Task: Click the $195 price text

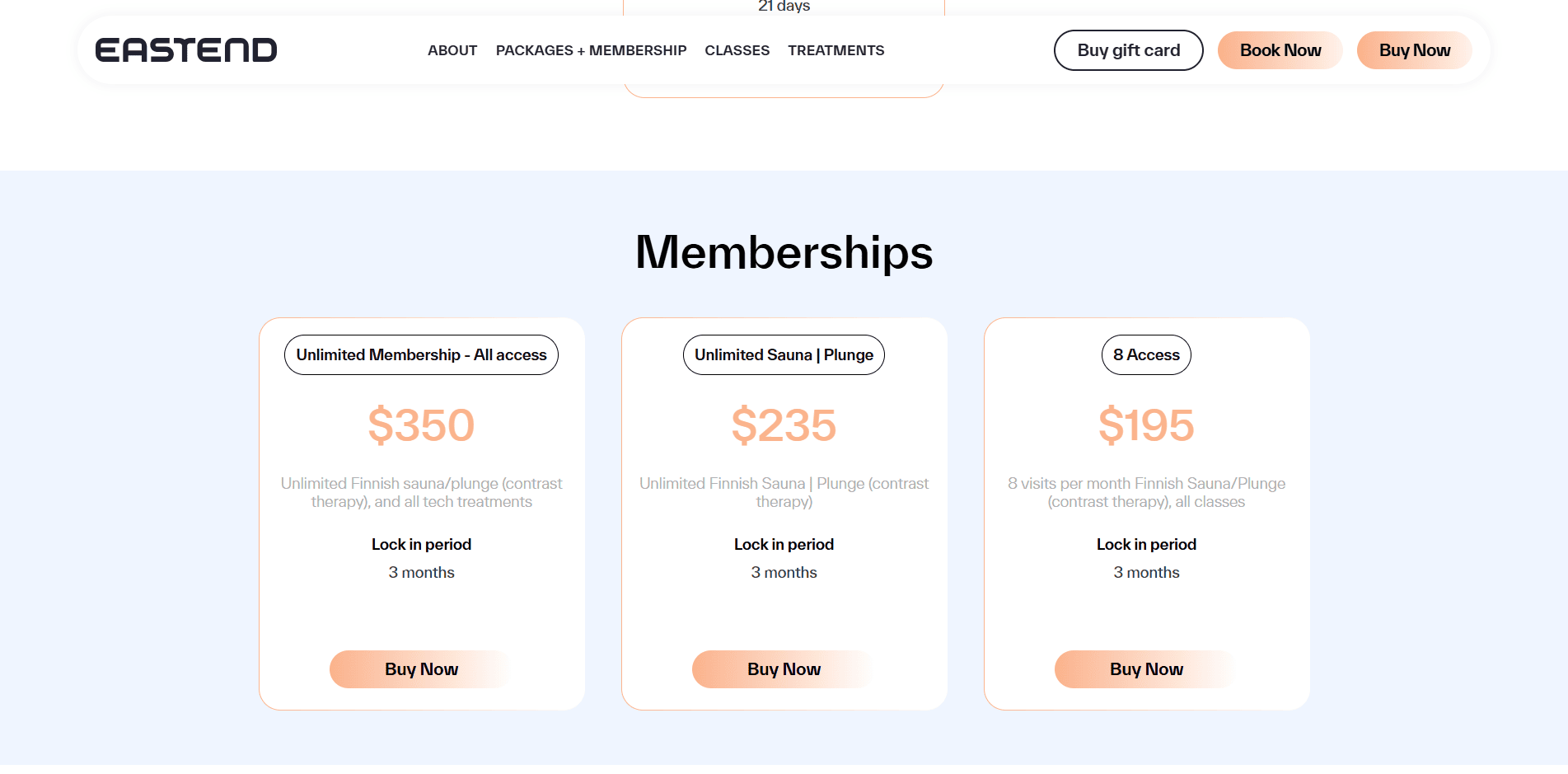Action: tap(1146, 425)
